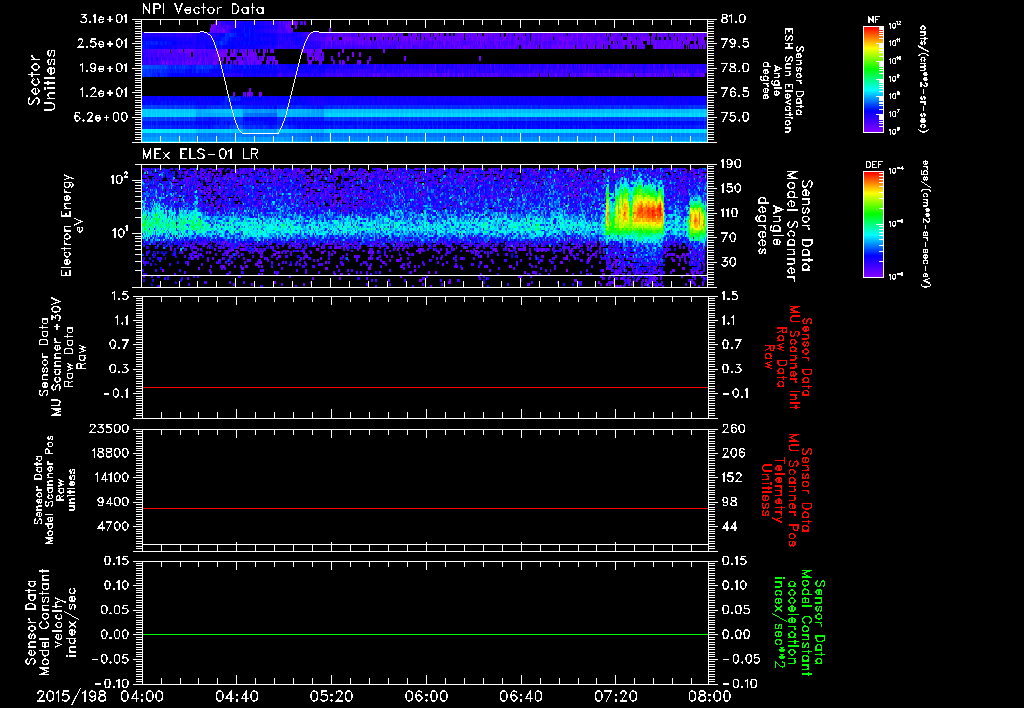Select the "NPI Vector Data" panel title
The height and width of the screenshot is (708, 1024).
click(x=203, y=9)
